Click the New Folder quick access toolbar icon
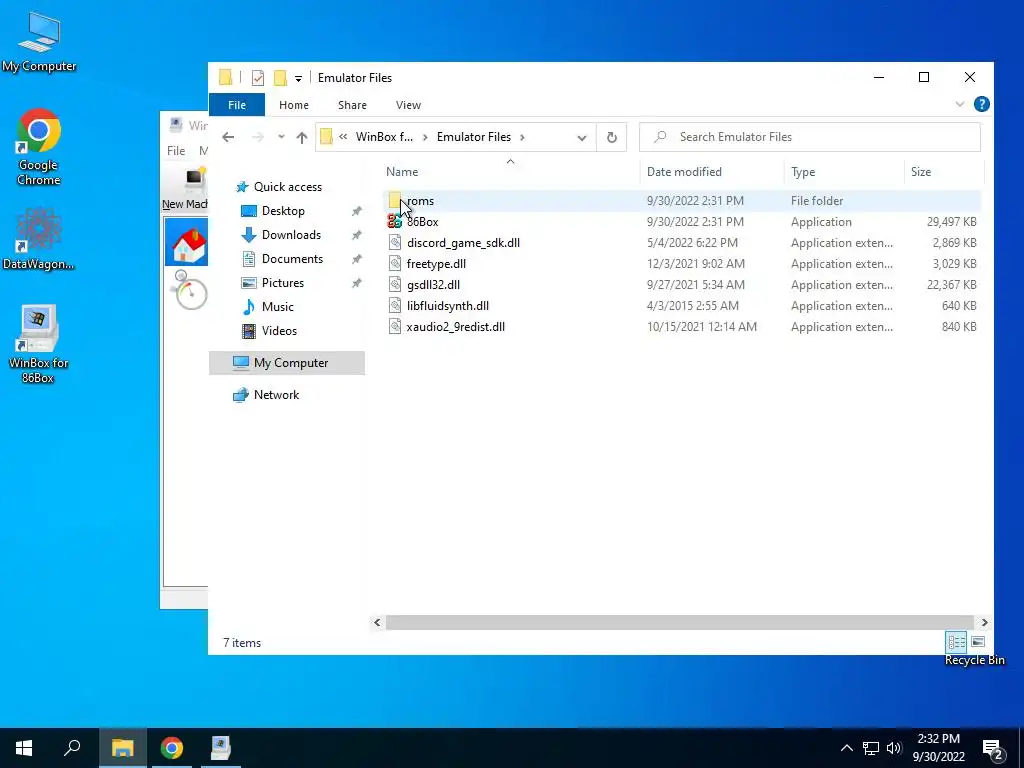Image resolution: width=1024 pixels, height=768 pixels. 280,78
